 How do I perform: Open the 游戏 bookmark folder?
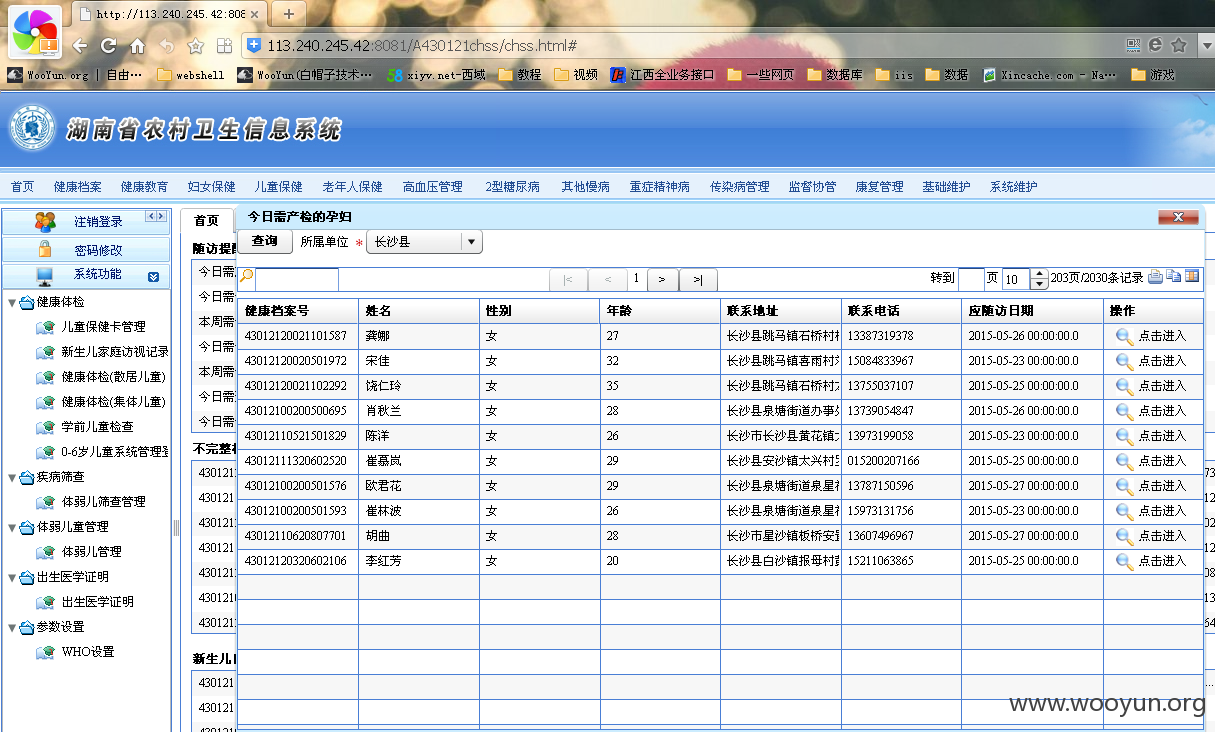1152,74
